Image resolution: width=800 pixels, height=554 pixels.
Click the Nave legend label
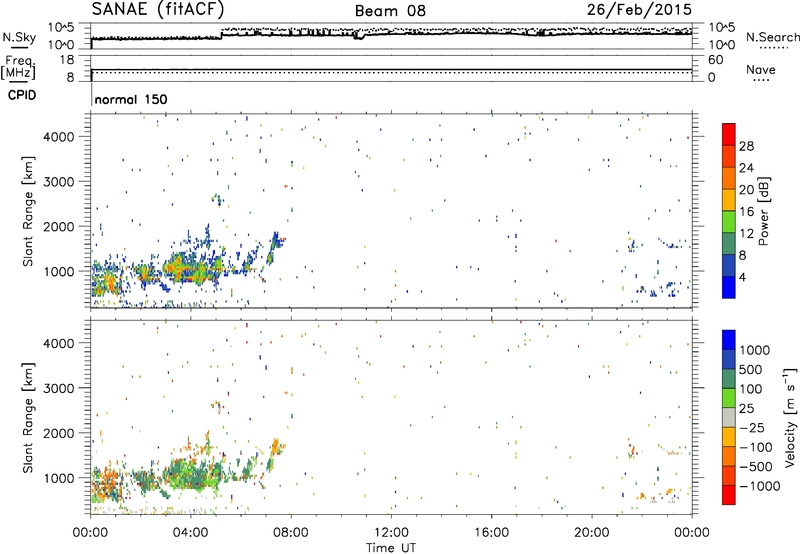tap(761, 70)
